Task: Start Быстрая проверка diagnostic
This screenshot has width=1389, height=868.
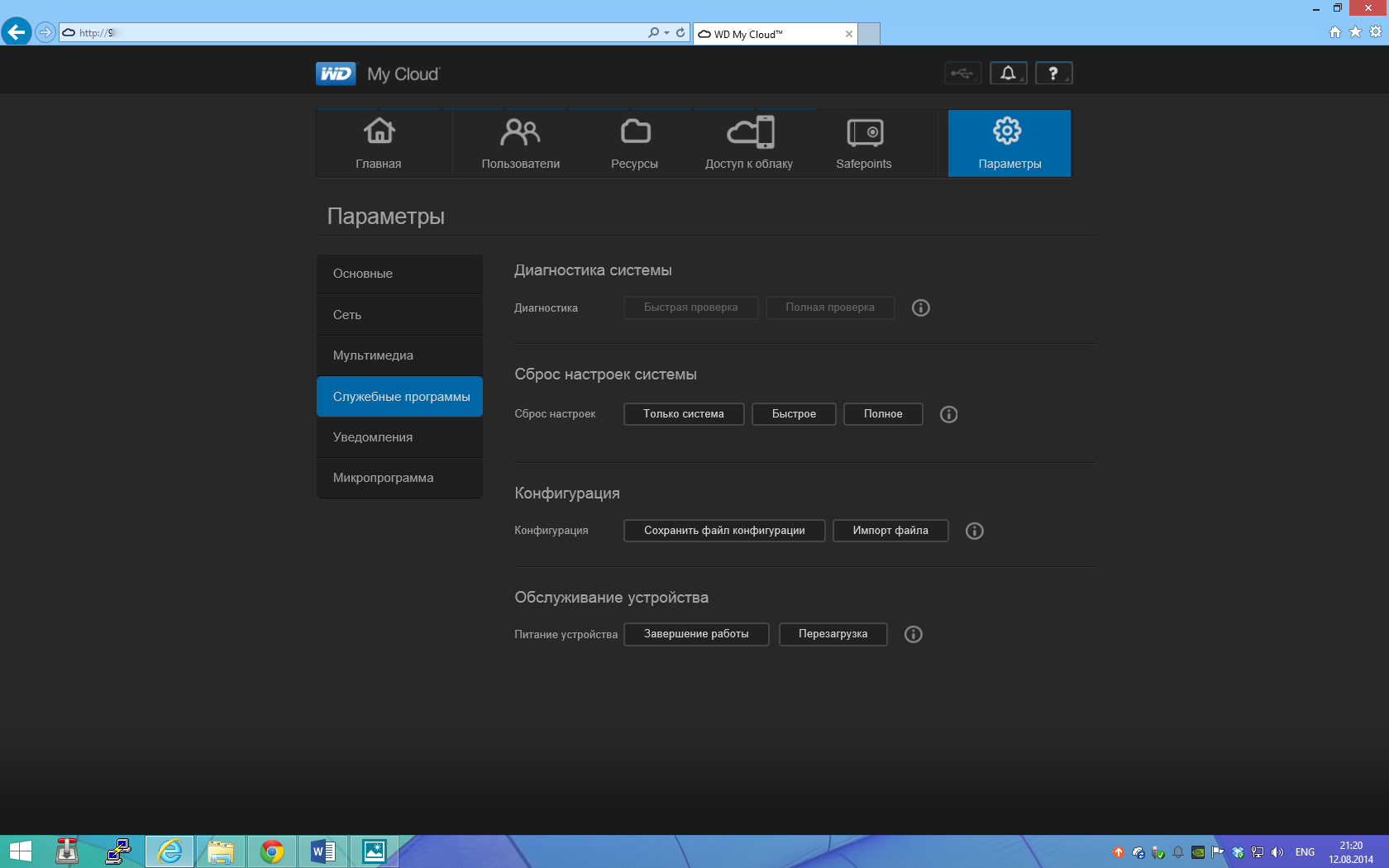Action: (691, 308)
